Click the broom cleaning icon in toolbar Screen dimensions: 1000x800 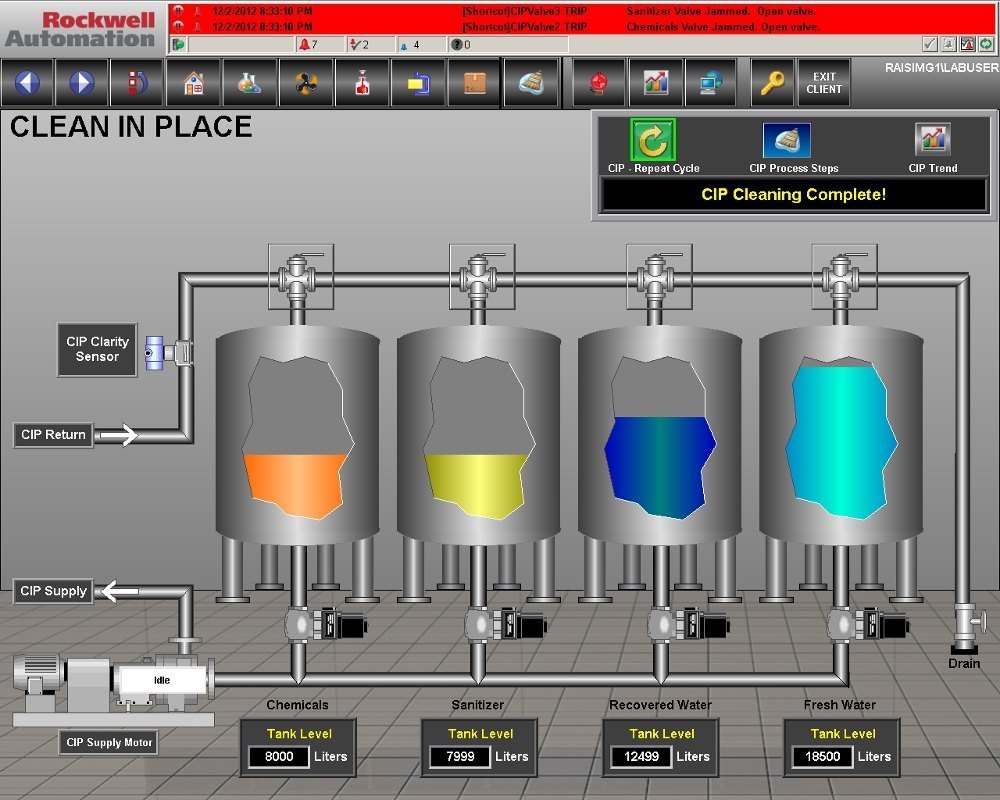pyautogui.click(x=533, y=82)
